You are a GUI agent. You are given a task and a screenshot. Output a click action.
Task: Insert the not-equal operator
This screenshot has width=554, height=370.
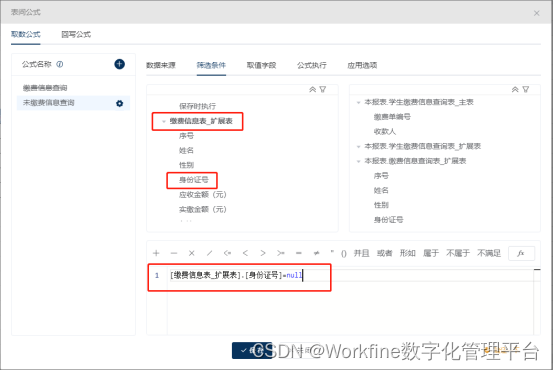click(317, 253)
